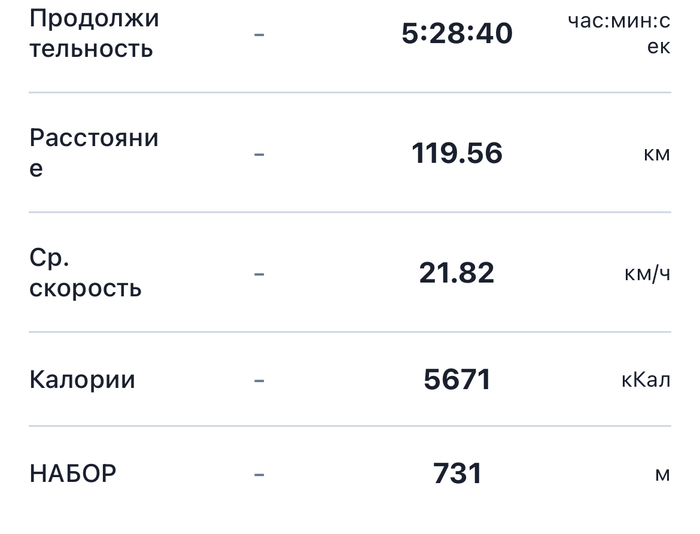The height and width of the screenshot is (534, 700).
Task: Select the distance value 119.56
Action: tap(457, 153)
